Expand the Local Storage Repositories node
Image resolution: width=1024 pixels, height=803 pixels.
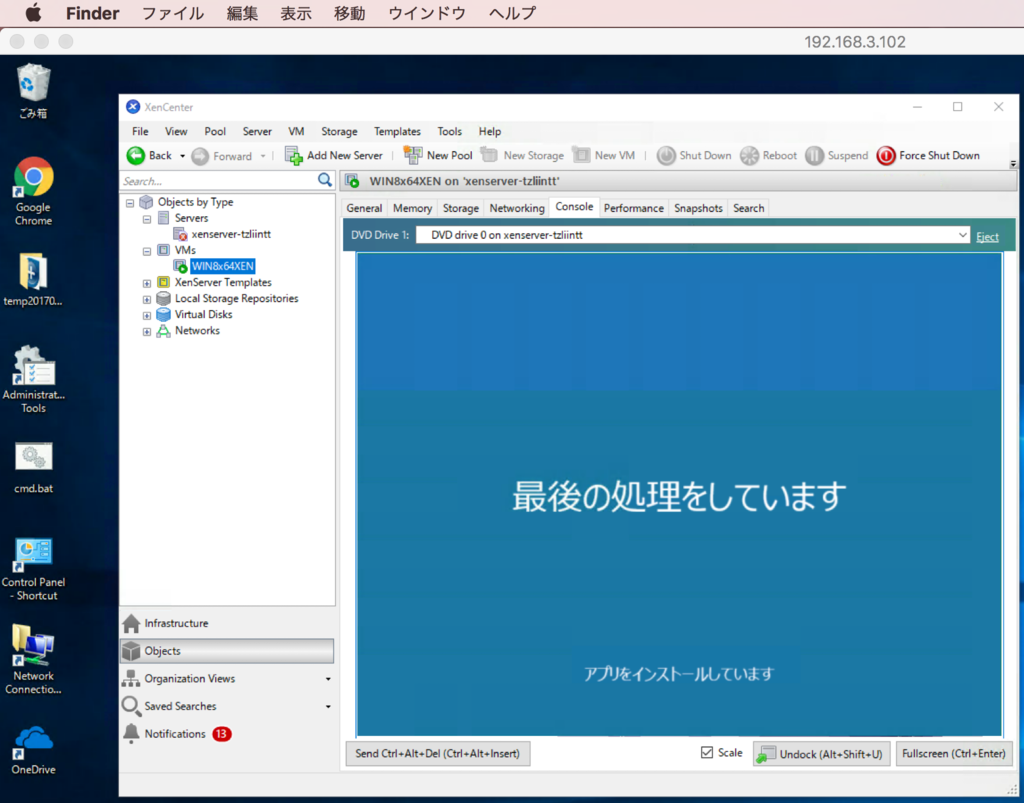(x=147, y=300)
